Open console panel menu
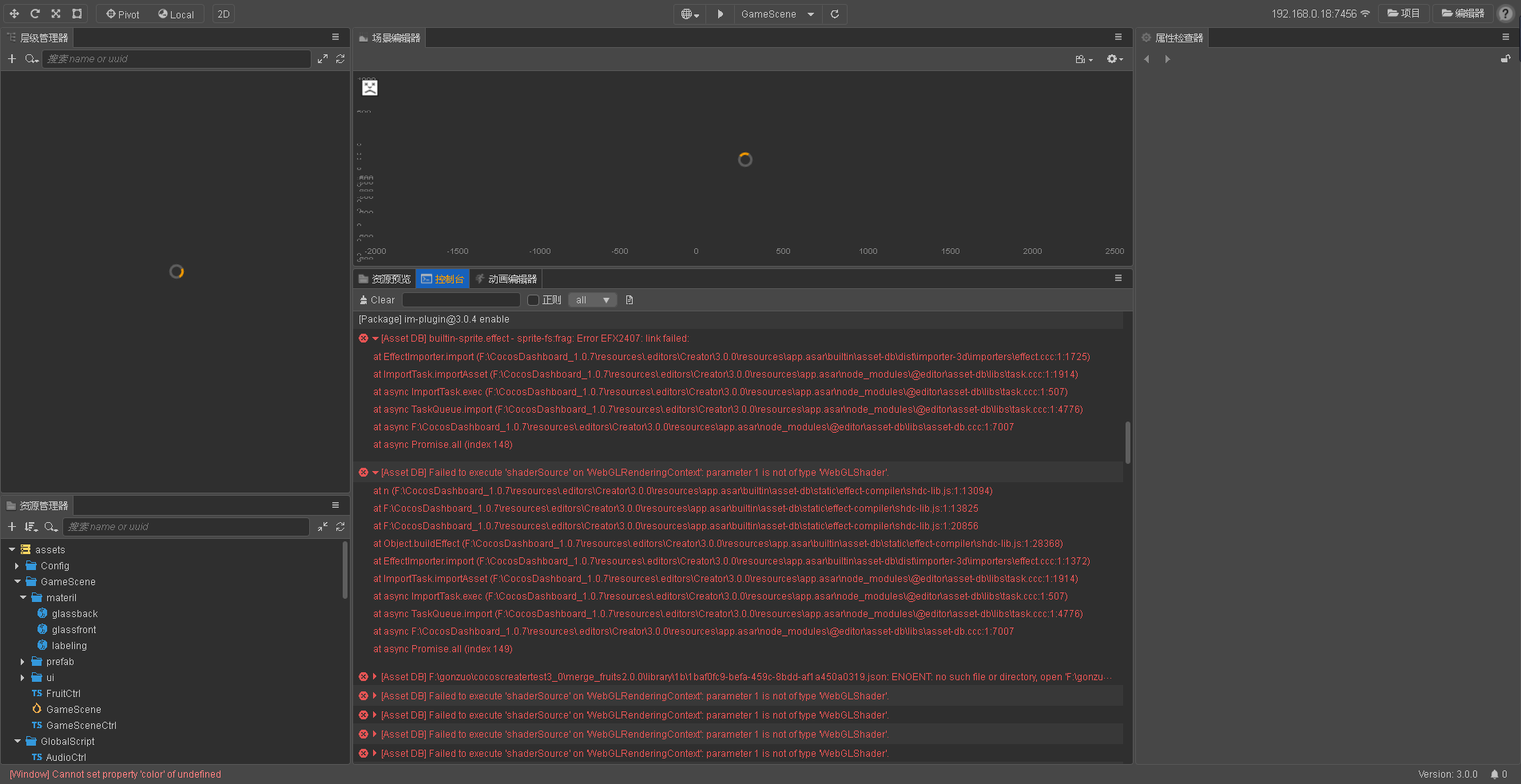 click(x=1118, y=278)
